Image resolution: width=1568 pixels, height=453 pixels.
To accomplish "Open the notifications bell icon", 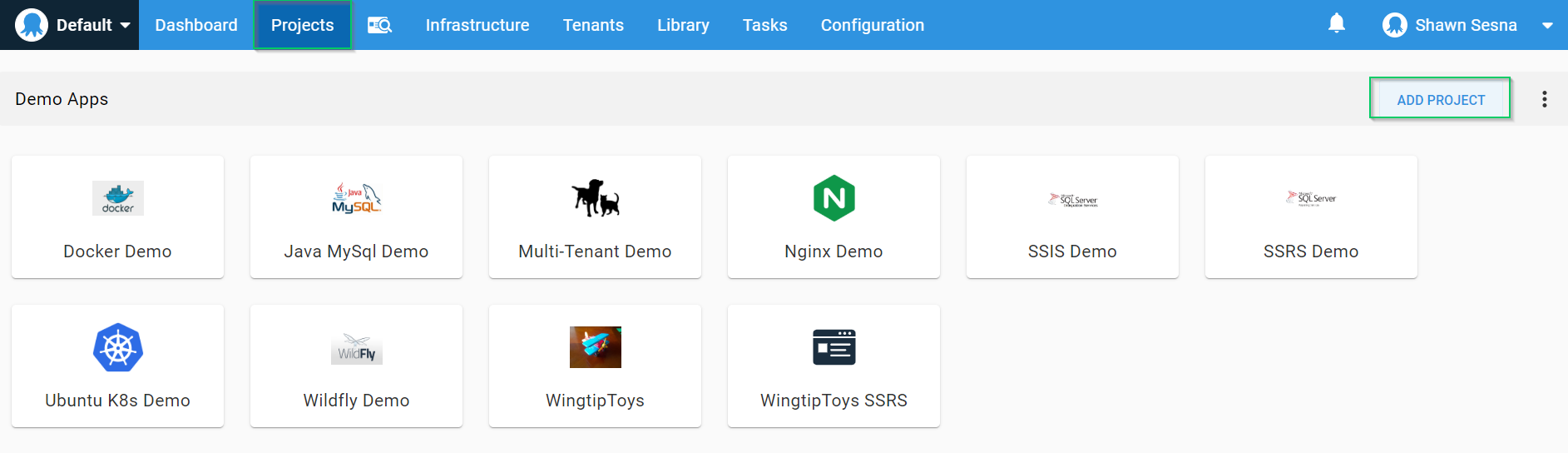I will [x=1336, y=24].
